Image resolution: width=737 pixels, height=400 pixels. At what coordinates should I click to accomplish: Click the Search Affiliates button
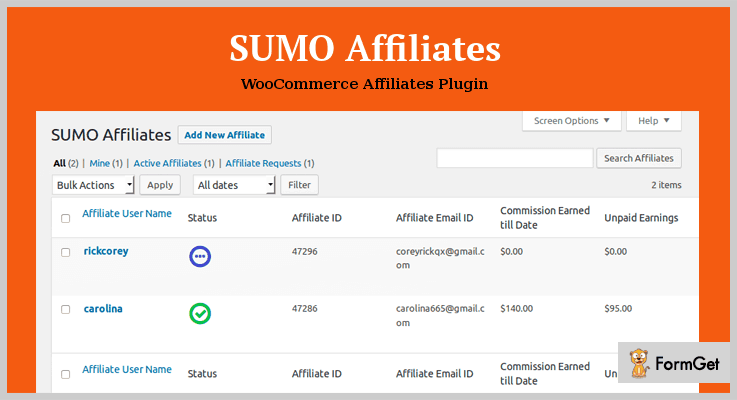pos(639,158)
